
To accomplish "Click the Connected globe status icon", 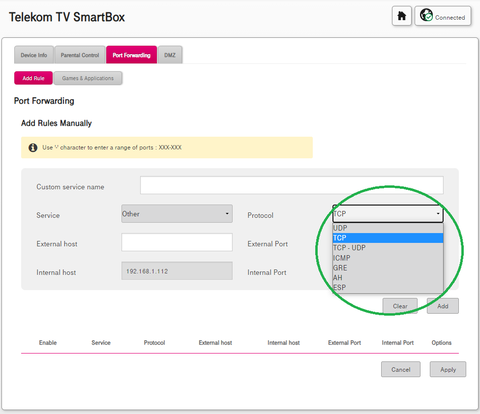I will click(x=426, y=15).
